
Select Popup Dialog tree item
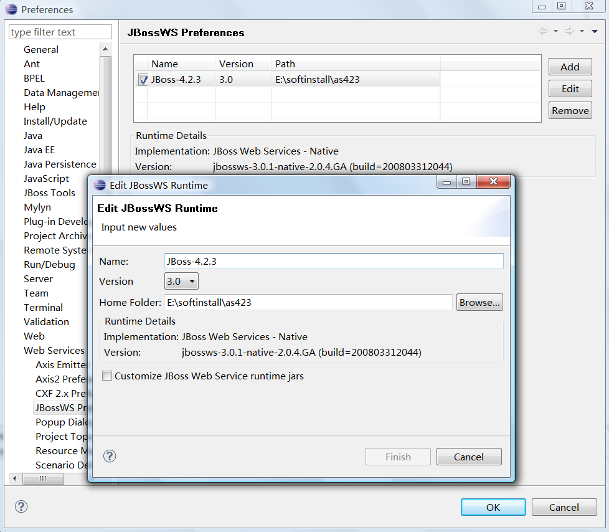pos(61,422)
